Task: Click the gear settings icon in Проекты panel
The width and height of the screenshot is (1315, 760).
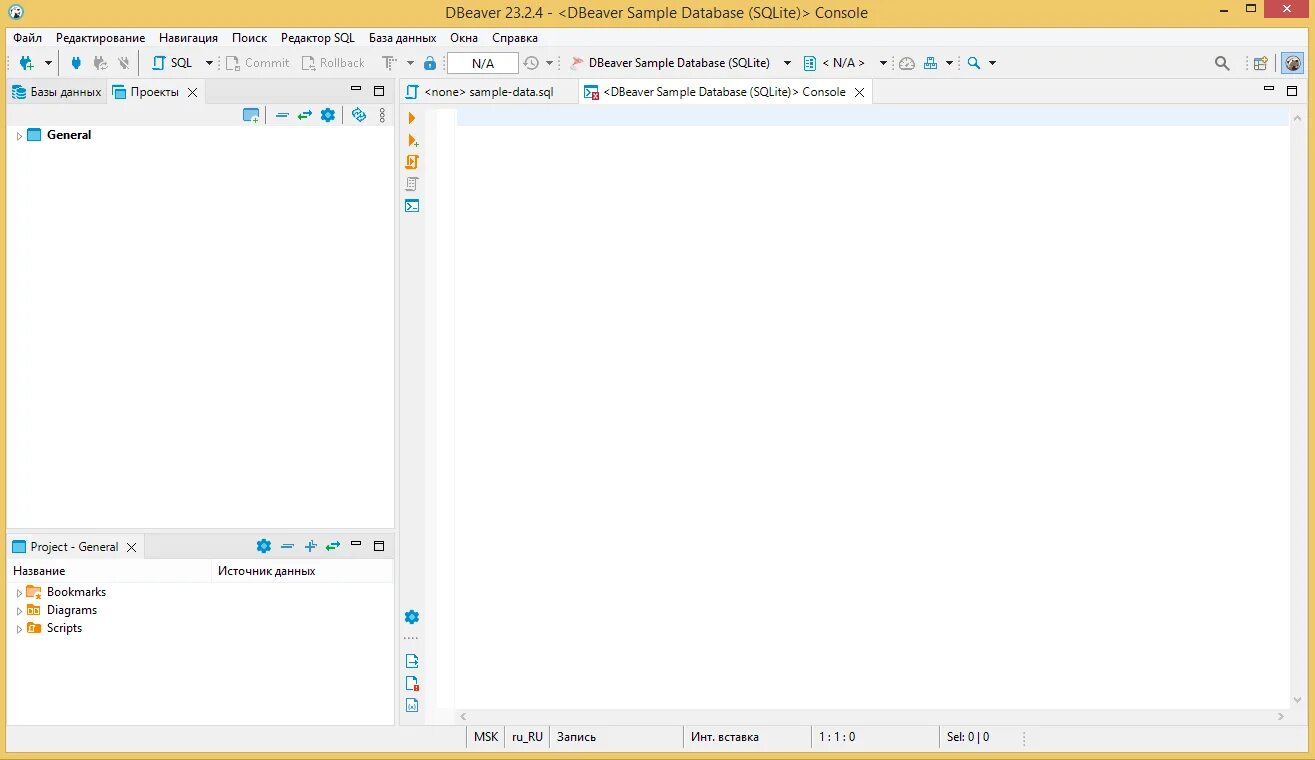Action: tap(328, 115)
